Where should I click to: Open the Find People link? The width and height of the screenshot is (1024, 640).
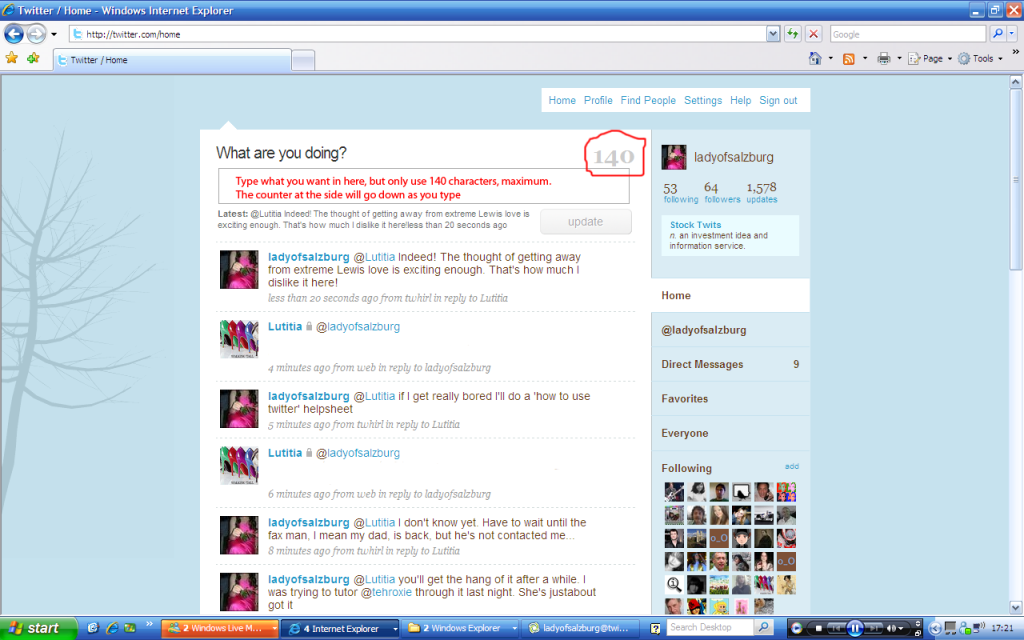(648, 101)
